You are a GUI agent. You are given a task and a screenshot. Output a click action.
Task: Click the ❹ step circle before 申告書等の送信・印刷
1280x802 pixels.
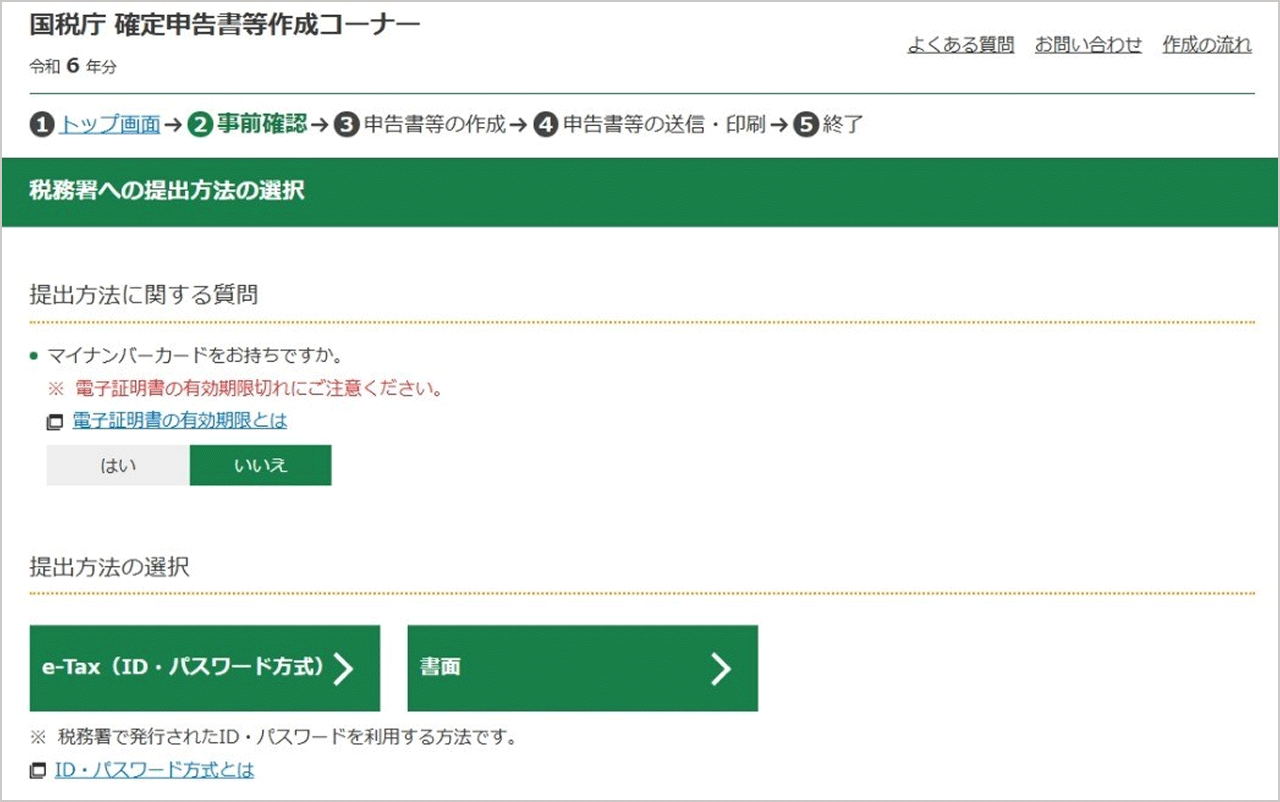[545, 125]
